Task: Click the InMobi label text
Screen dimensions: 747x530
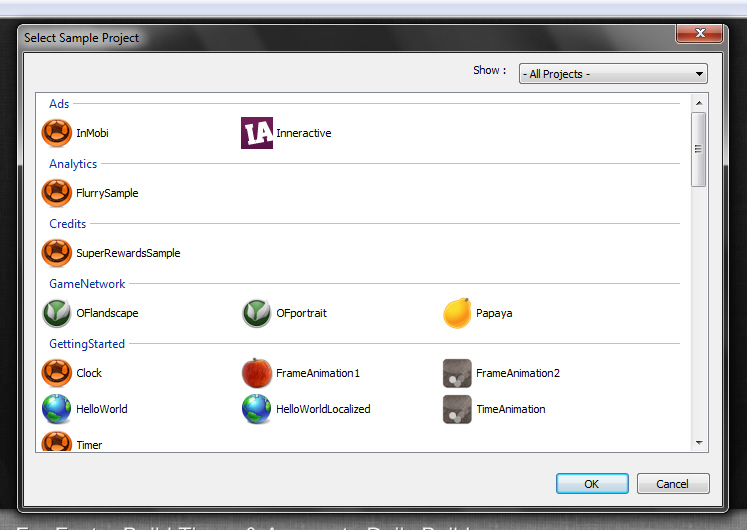Action: (92, 133)
